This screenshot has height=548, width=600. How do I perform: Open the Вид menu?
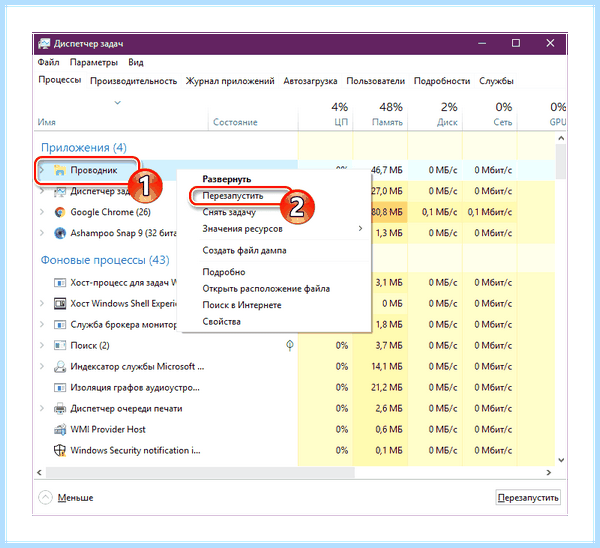tap(135, 62)
